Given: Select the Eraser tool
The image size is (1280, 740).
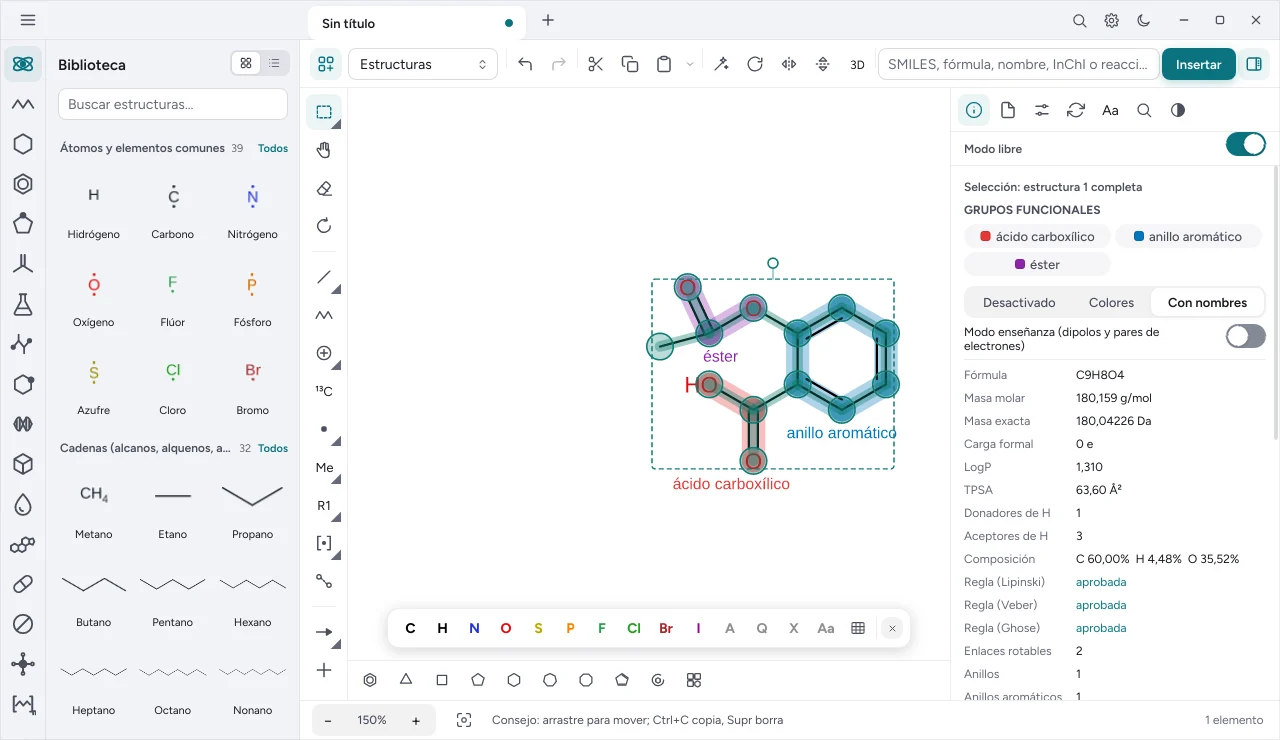Looking at the screenshot, I should (x=324, y=188).
